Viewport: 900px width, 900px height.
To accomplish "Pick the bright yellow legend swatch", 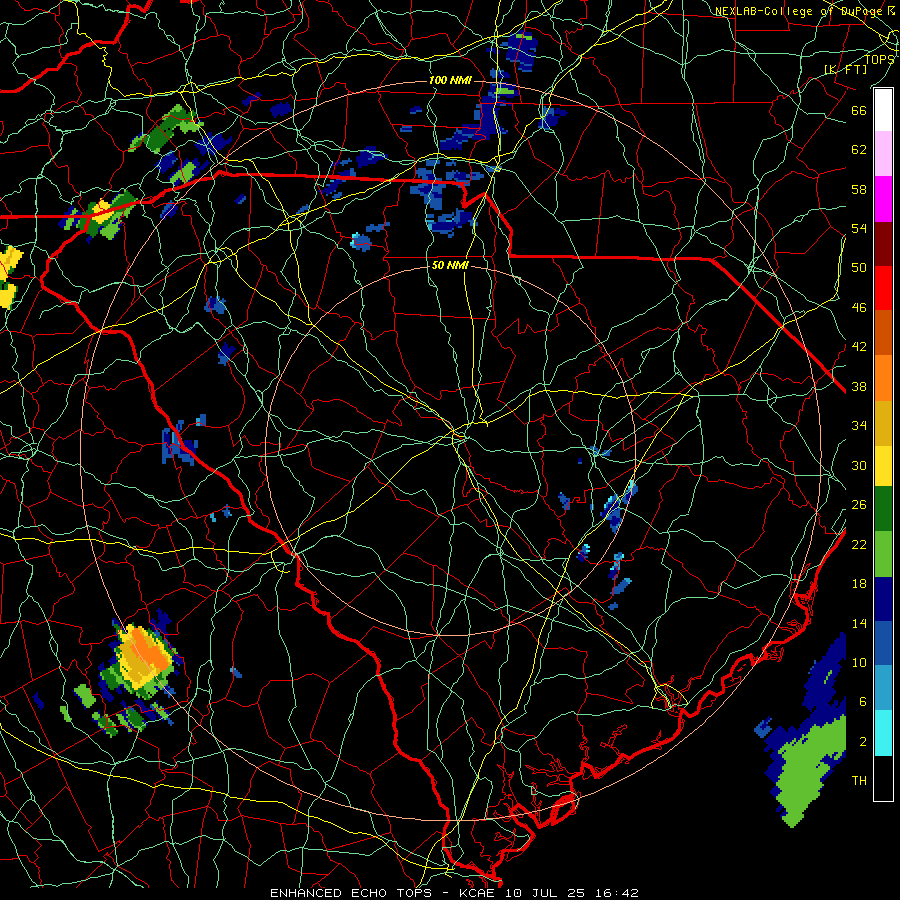I will point(883,466).
